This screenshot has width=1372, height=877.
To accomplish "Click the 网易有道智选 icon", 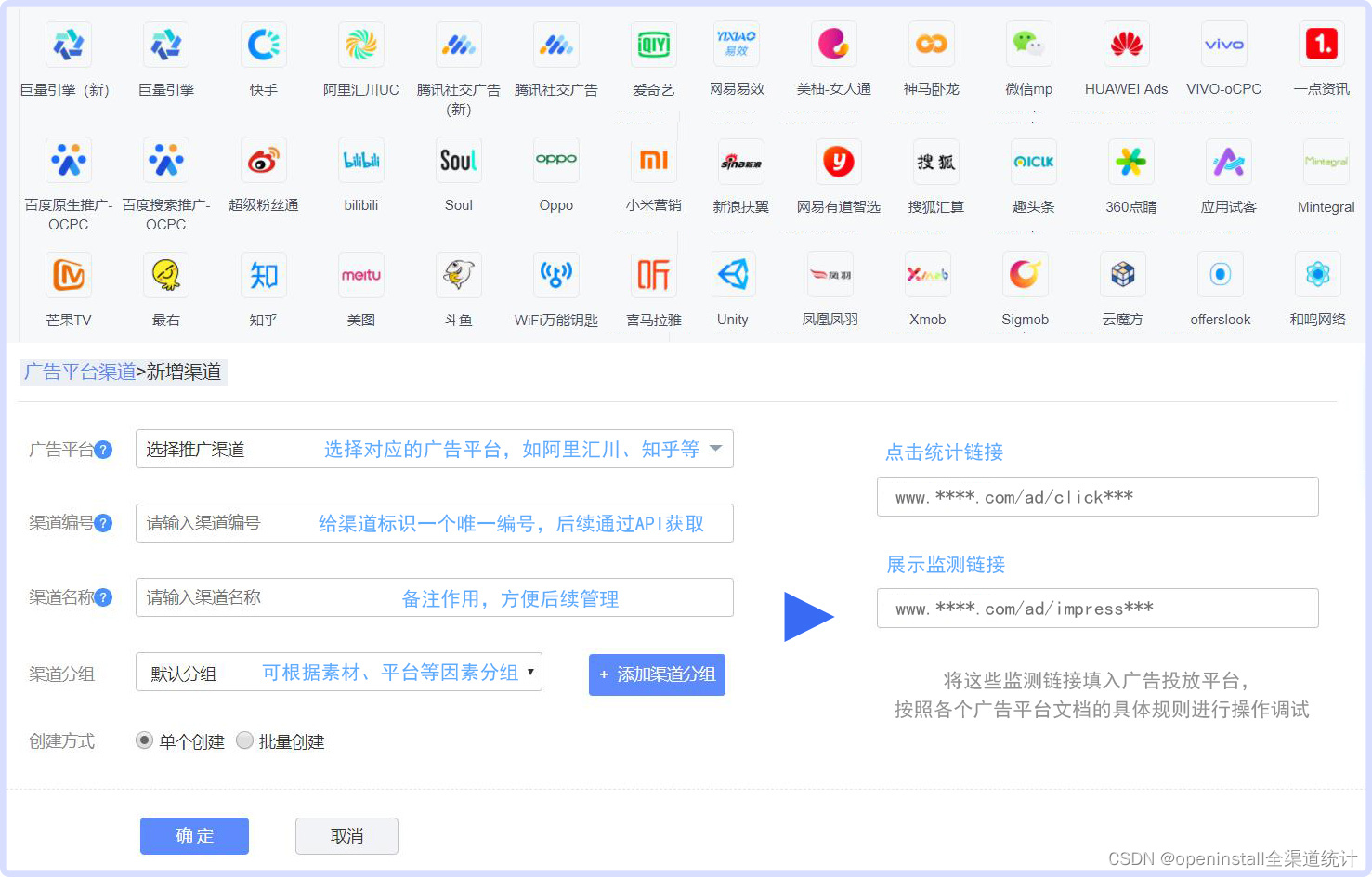I will pyautogui.click(x=839, y=162).
